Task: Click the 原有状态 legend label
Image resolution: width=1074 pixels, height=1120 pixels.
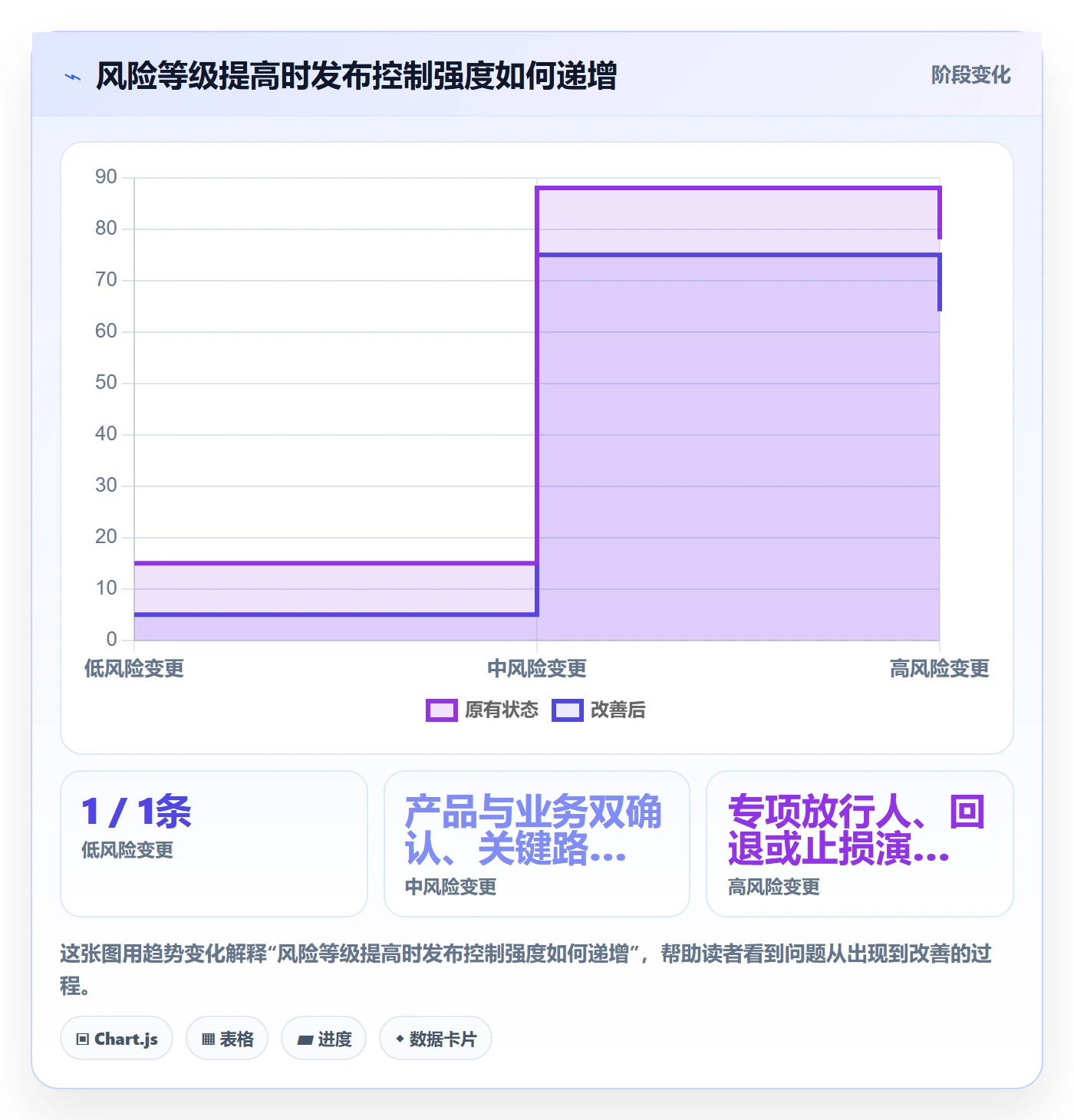Action: click(x=502, y=710)
